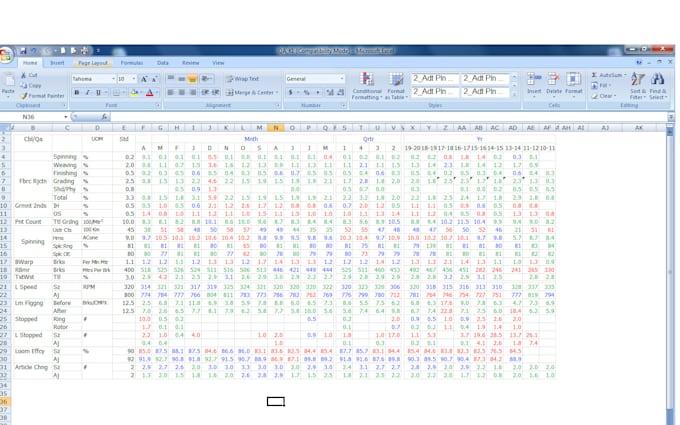This screenshot has height=425, width=680.
Task: Expand the cell styles gallery More arrow
Action: click(x=514, y=94)
